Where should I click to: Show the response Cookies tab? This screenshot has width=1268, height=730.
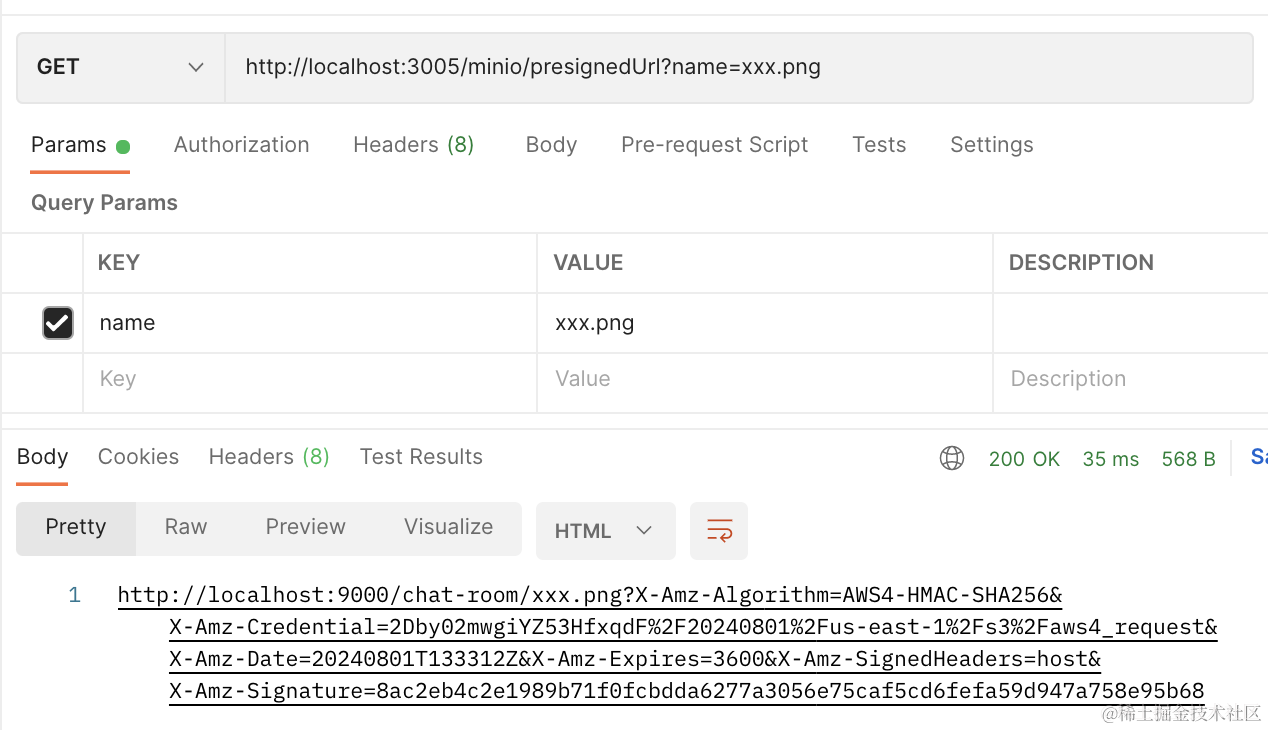pyautogui.click(x=138, y=457)
